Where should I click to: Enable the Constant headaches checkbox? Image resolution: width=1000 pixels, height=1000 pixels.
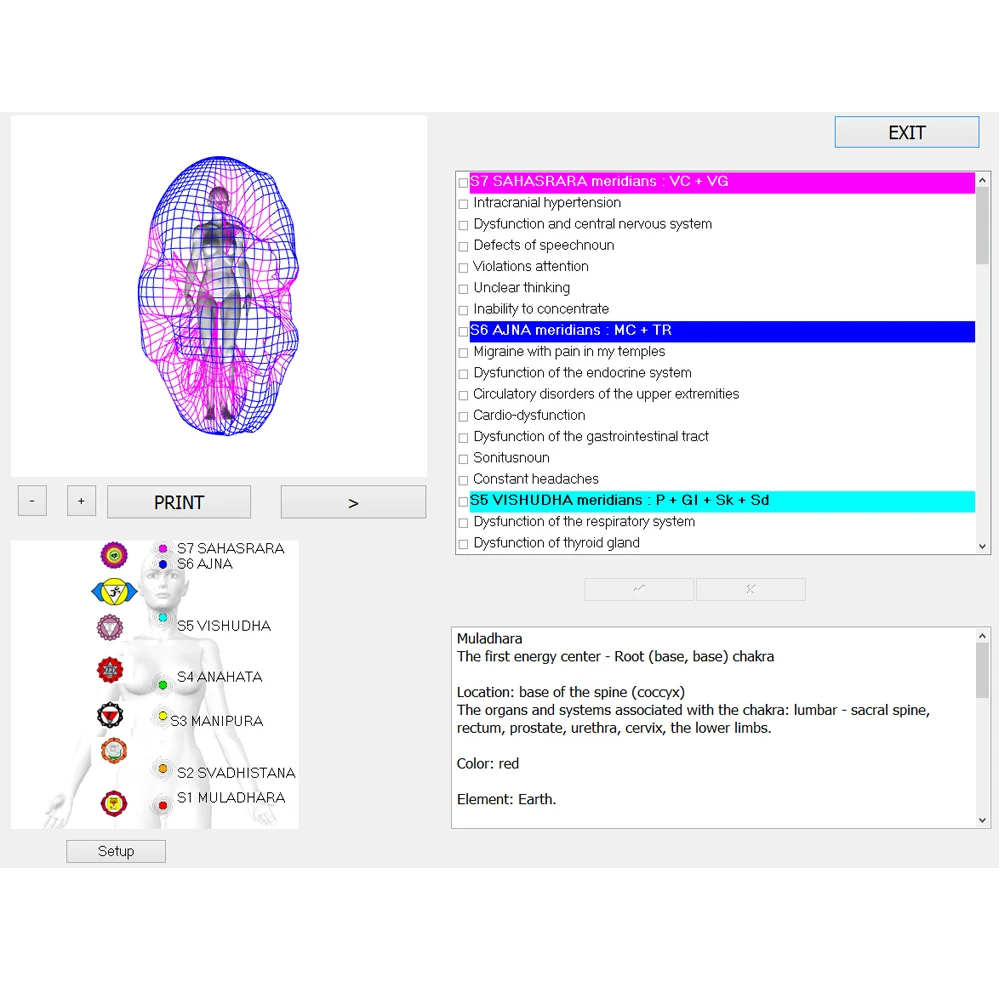pos(463,479)
